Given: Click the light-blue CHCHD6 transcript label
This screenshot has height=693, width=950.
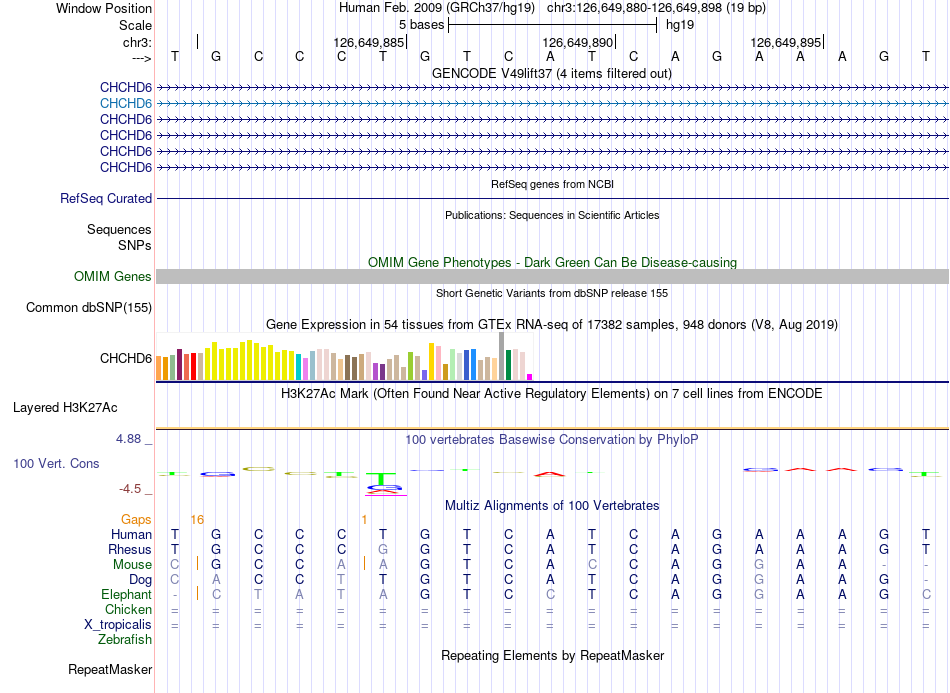Looking at the screenshot, I should click(x=125, y=104).
